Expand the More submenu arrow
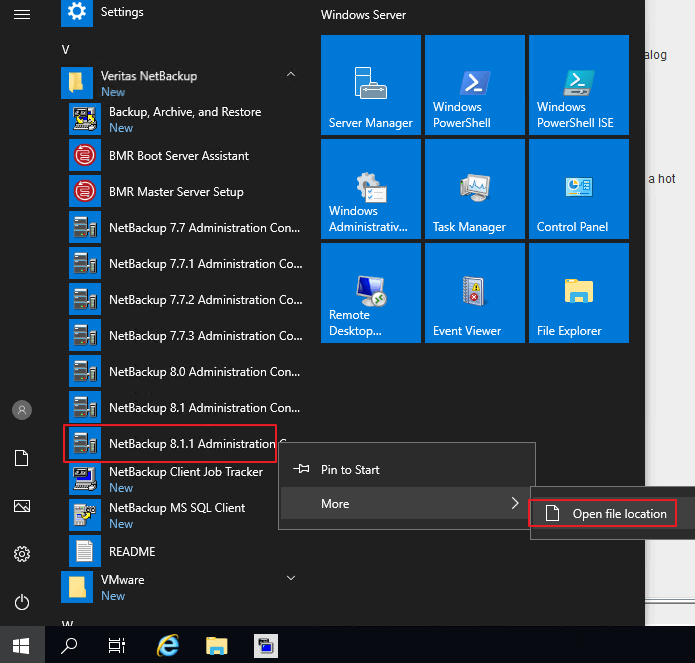Viewport: 695px width, 663px height. pyautogui.click(x=515, y=503)
